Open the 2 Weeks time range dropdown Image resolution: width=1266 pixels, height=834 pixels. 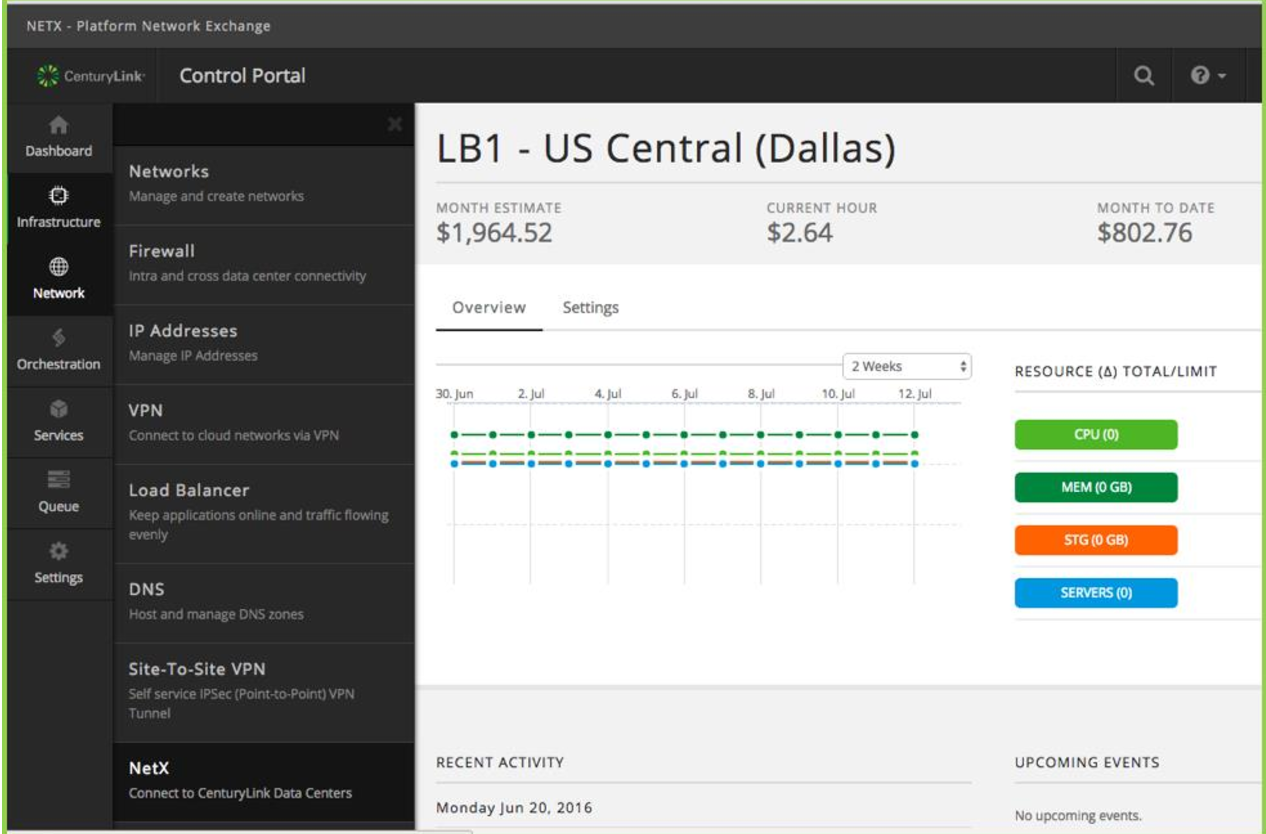(907, 366)
